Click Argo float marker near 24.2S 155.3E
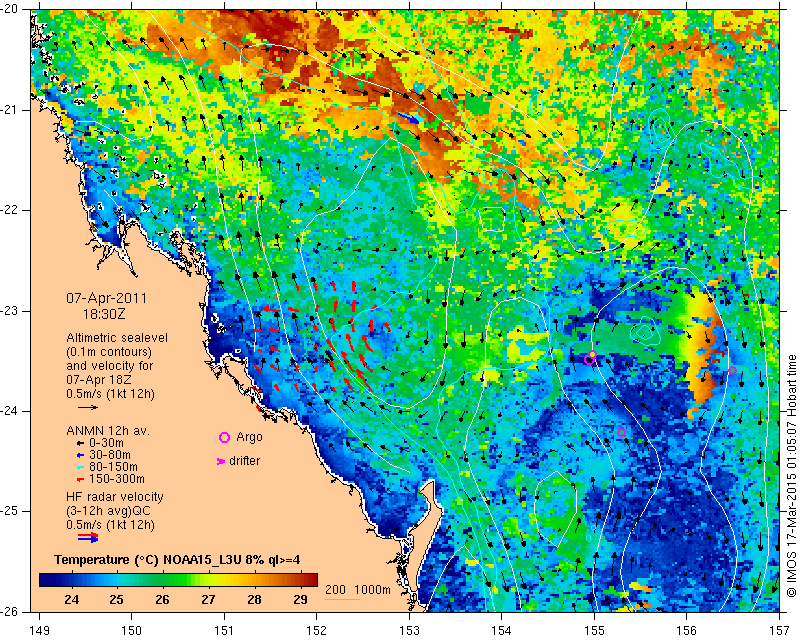This screenshot has height=640, width=800. (621, 432)
